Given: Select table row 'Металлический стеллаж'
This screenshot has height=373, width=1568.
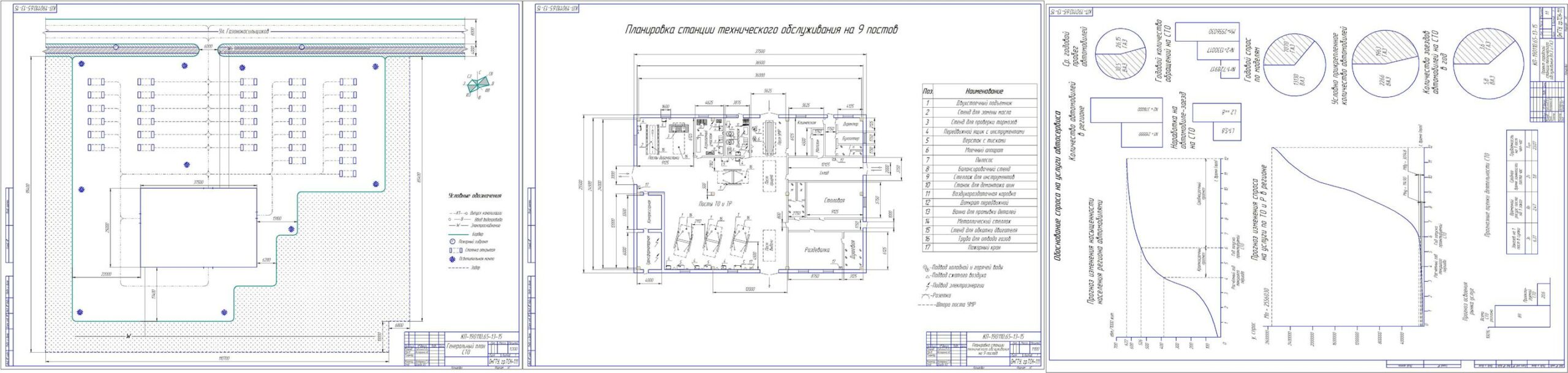Looking at the screenshot, I should click(x=979, y=221).
